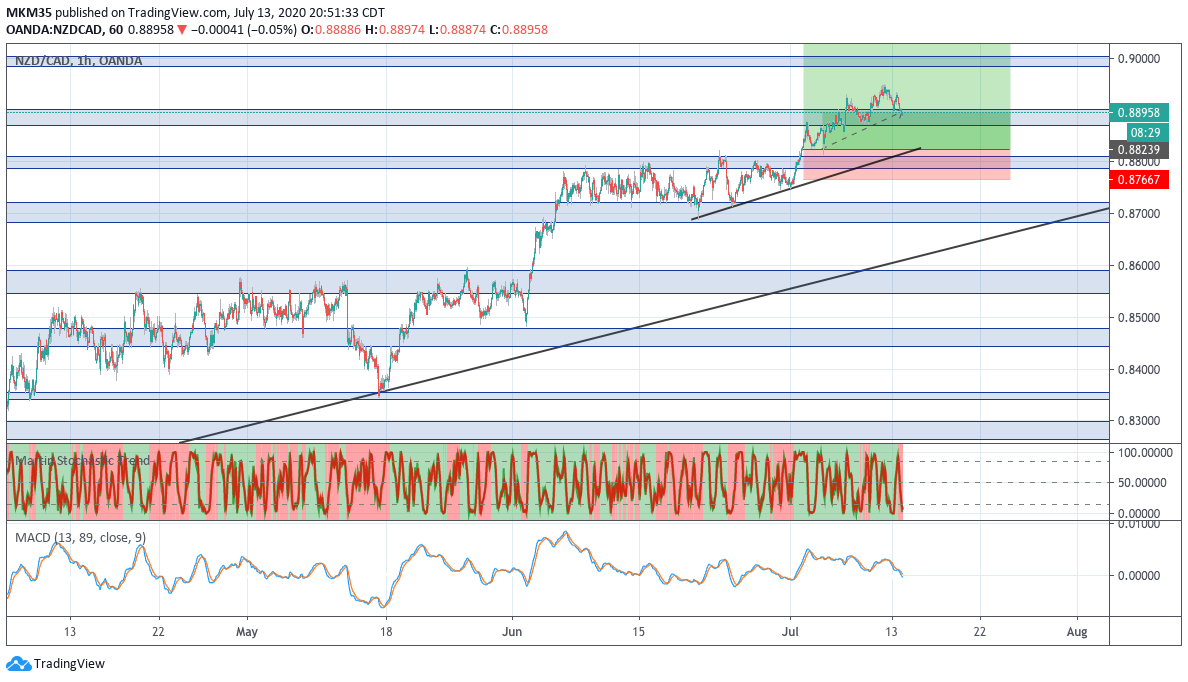Select the Jul date marker on time axis
This screenshot has height=682, width=1188.
click(790, 632)
